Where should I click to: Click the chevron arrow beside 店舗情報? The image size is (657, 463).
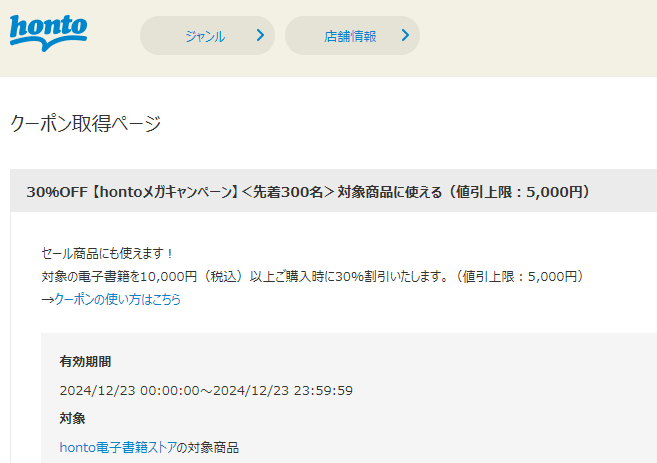pos(405,35)
